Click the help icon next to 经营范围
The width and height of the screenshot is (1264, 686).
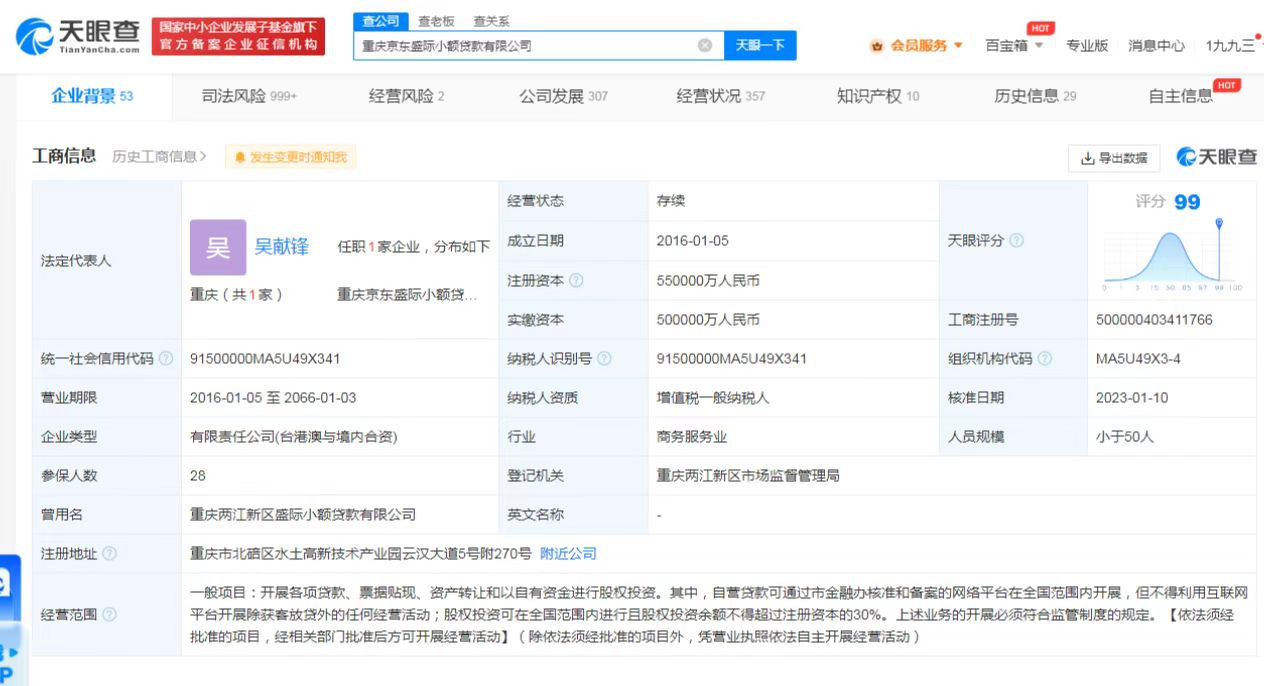(109, 615)
